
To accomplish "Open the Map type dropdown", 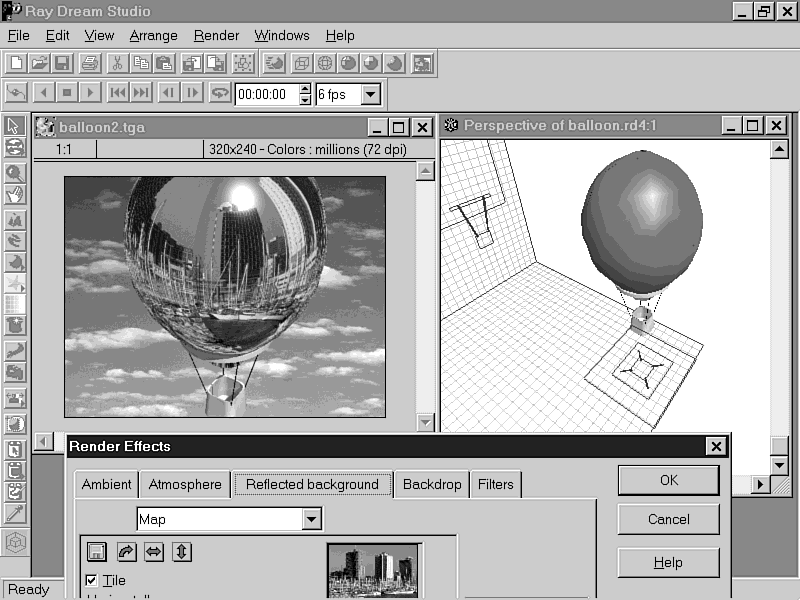I will (x=312, y=519).
